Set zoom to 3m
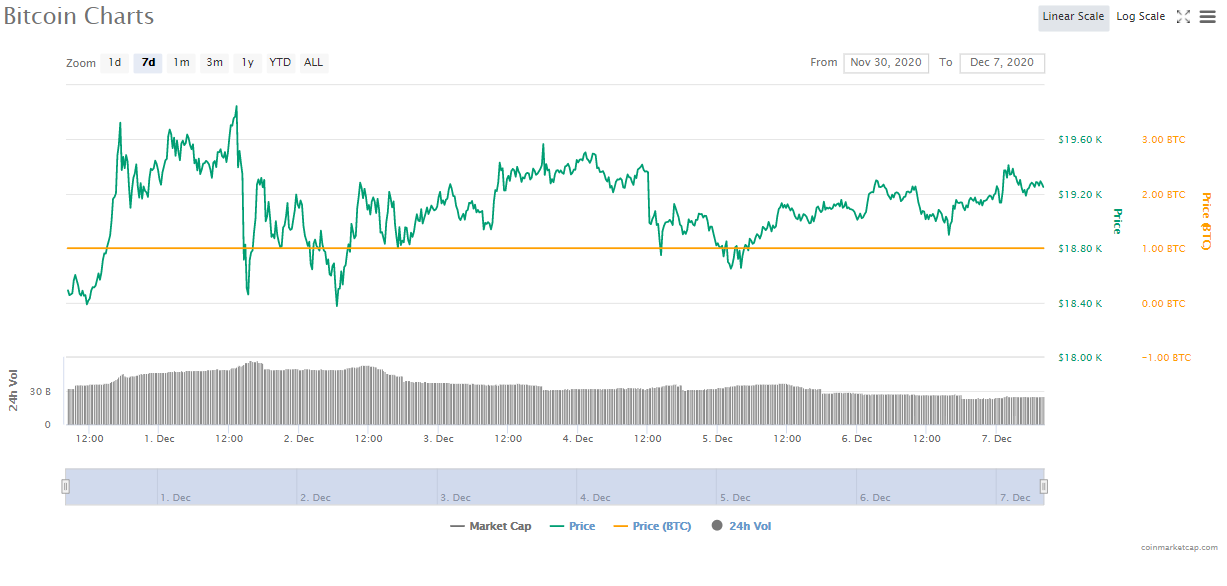This screenshot has height=586, width=1227. coord(215,63)
